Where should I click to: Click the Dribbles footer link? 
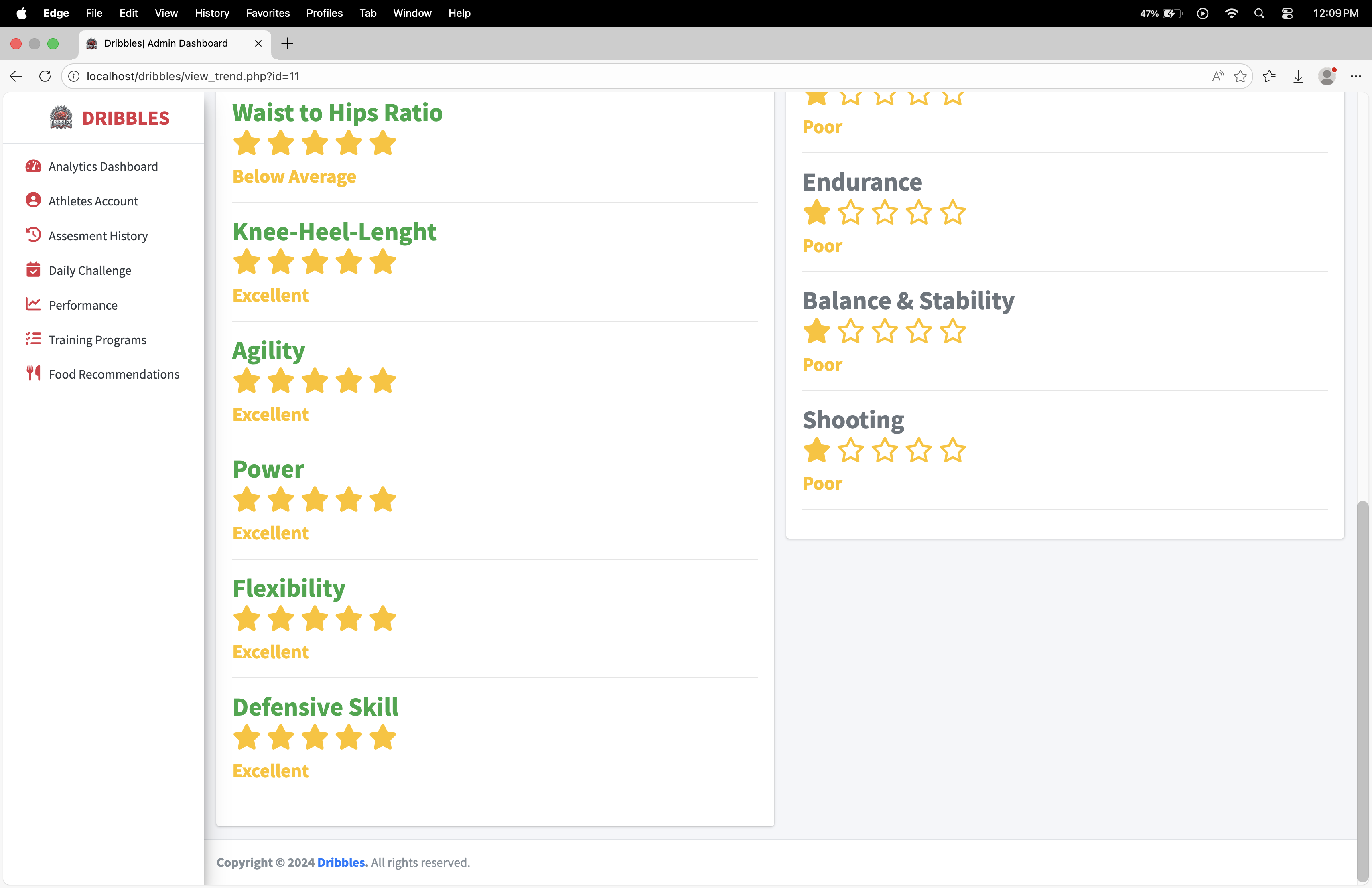(342, 862)
